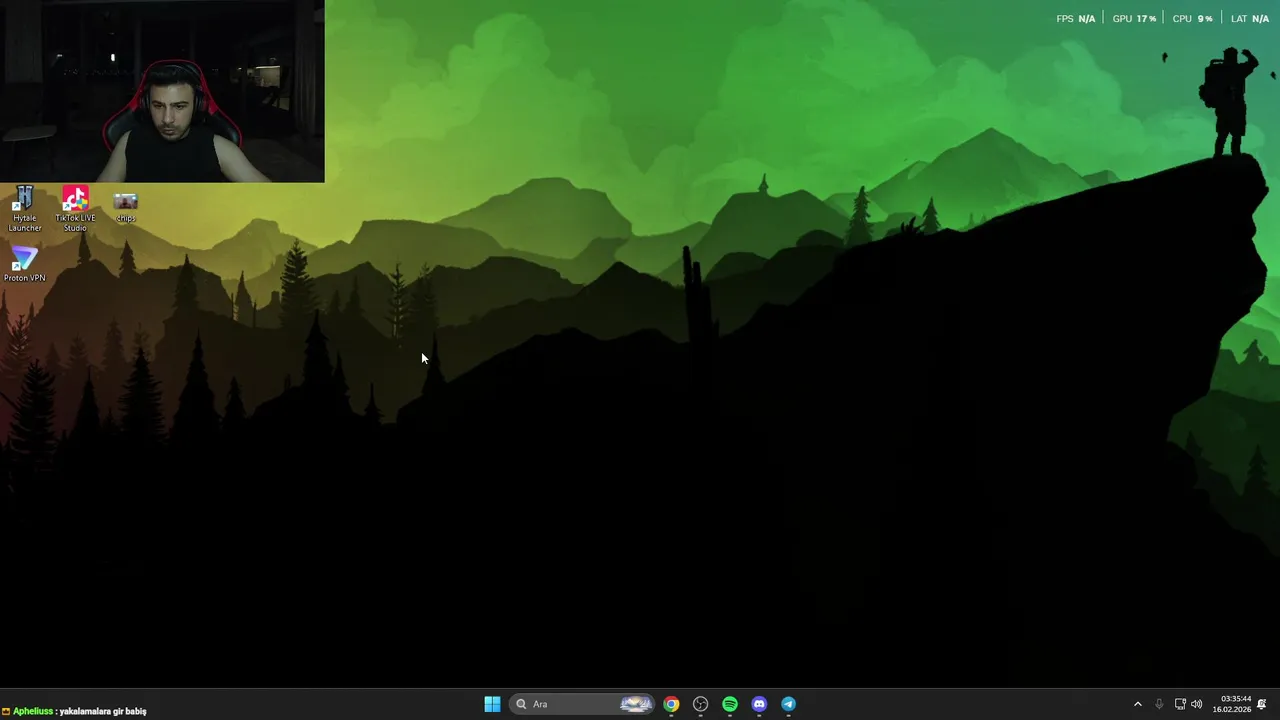Open the chips desktop file
Image resolution: width=1280 pixels, height=720 pixels.
[x=125, y=207]
